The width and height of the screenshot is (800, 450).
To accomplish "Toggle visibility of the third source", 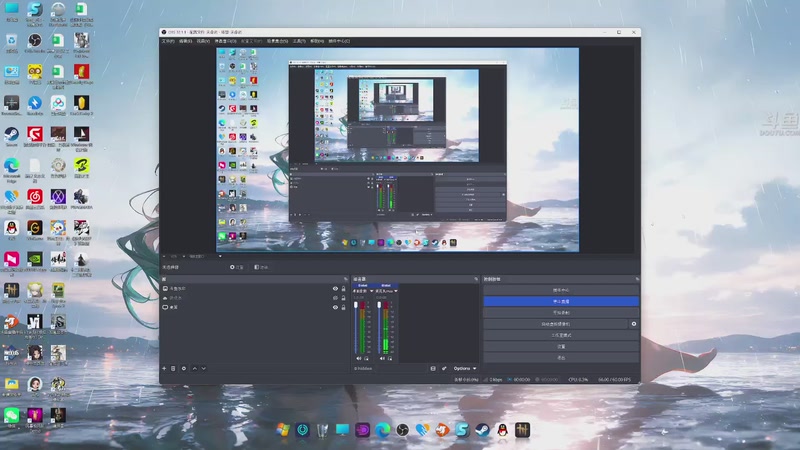I will (335, 308).
